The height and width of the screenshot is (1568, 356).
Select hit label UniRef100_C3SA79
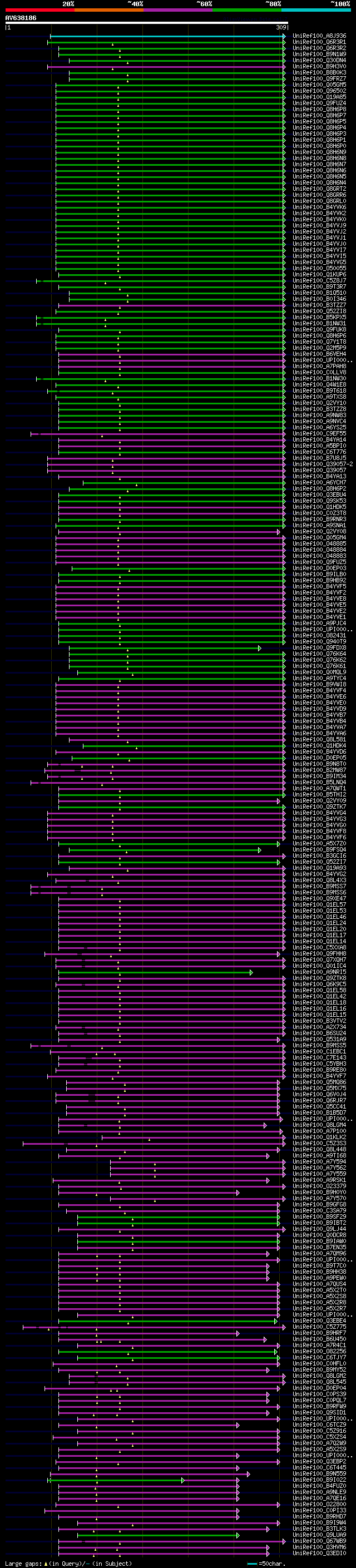[319, 1211]
